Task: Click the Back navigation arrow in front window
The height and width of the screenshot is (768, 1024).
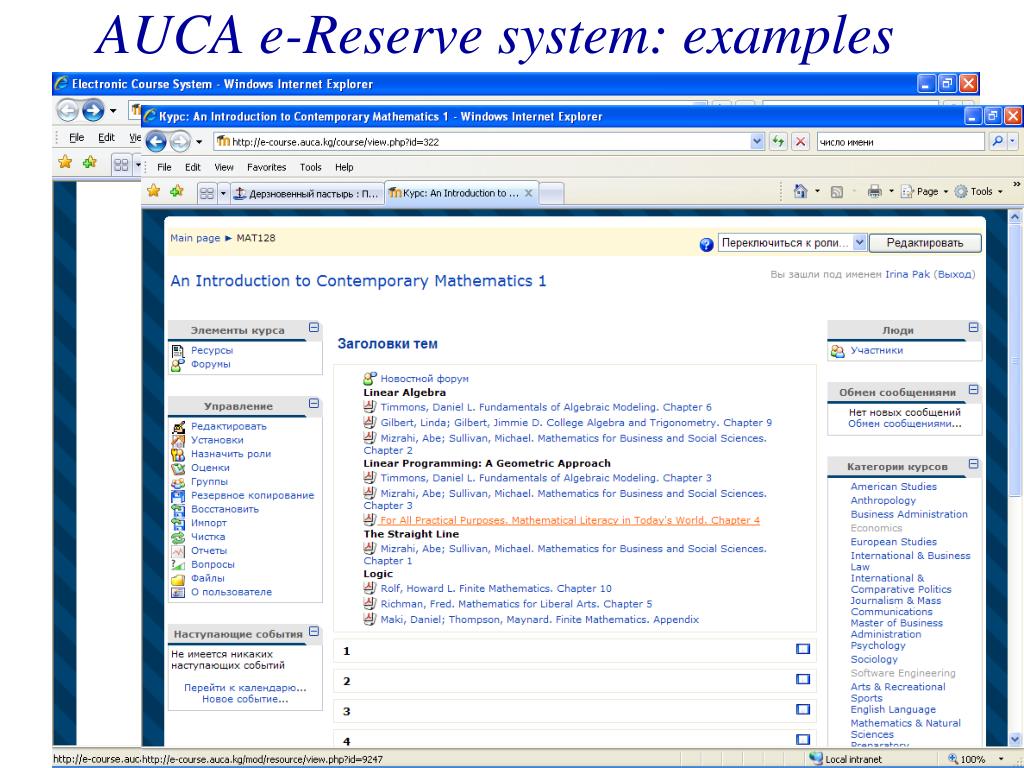Action: (x=156, y=141)
